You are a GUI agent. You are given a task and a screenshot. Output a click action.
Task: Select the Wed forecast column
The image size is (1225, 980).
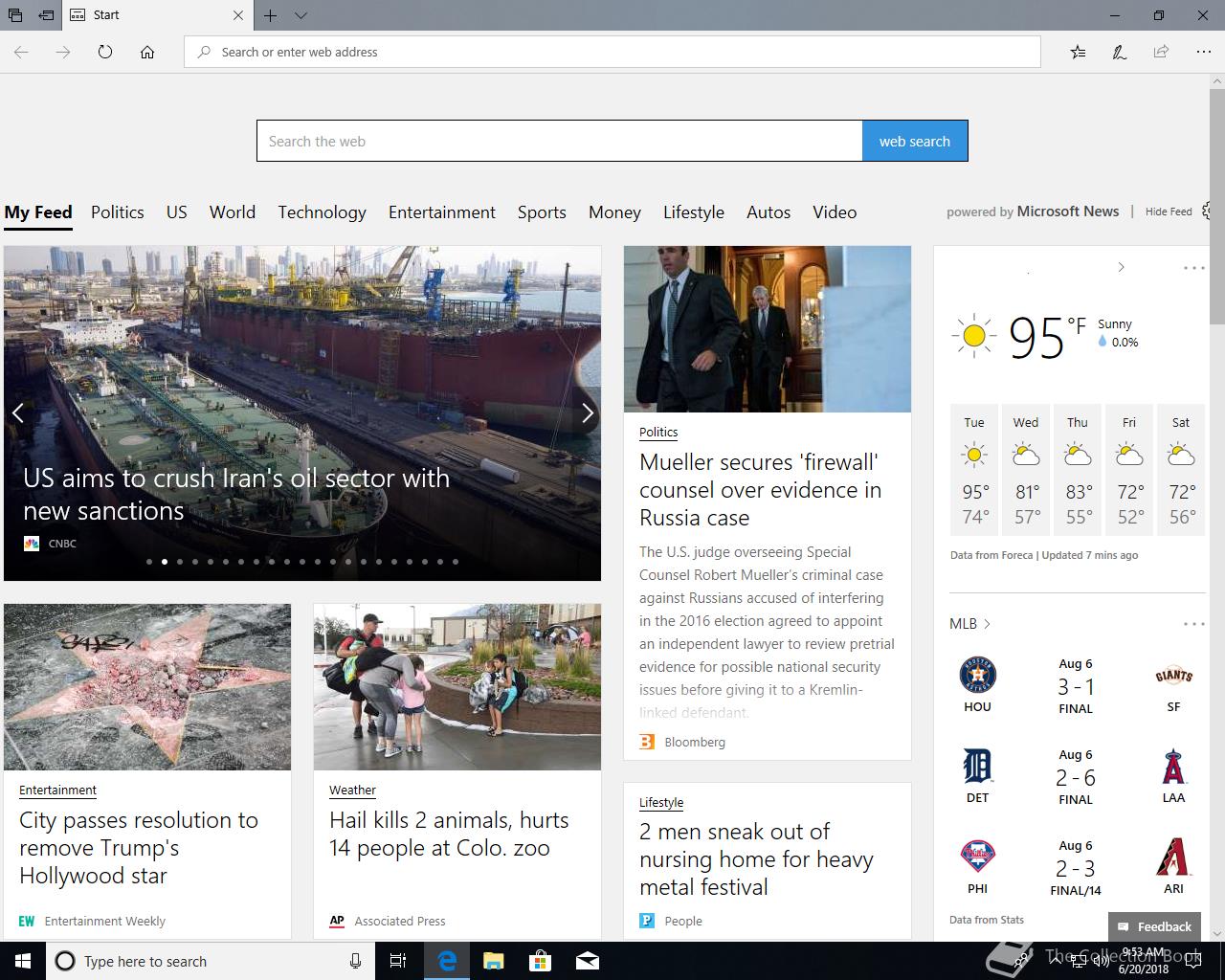(x=1026, y=469)
